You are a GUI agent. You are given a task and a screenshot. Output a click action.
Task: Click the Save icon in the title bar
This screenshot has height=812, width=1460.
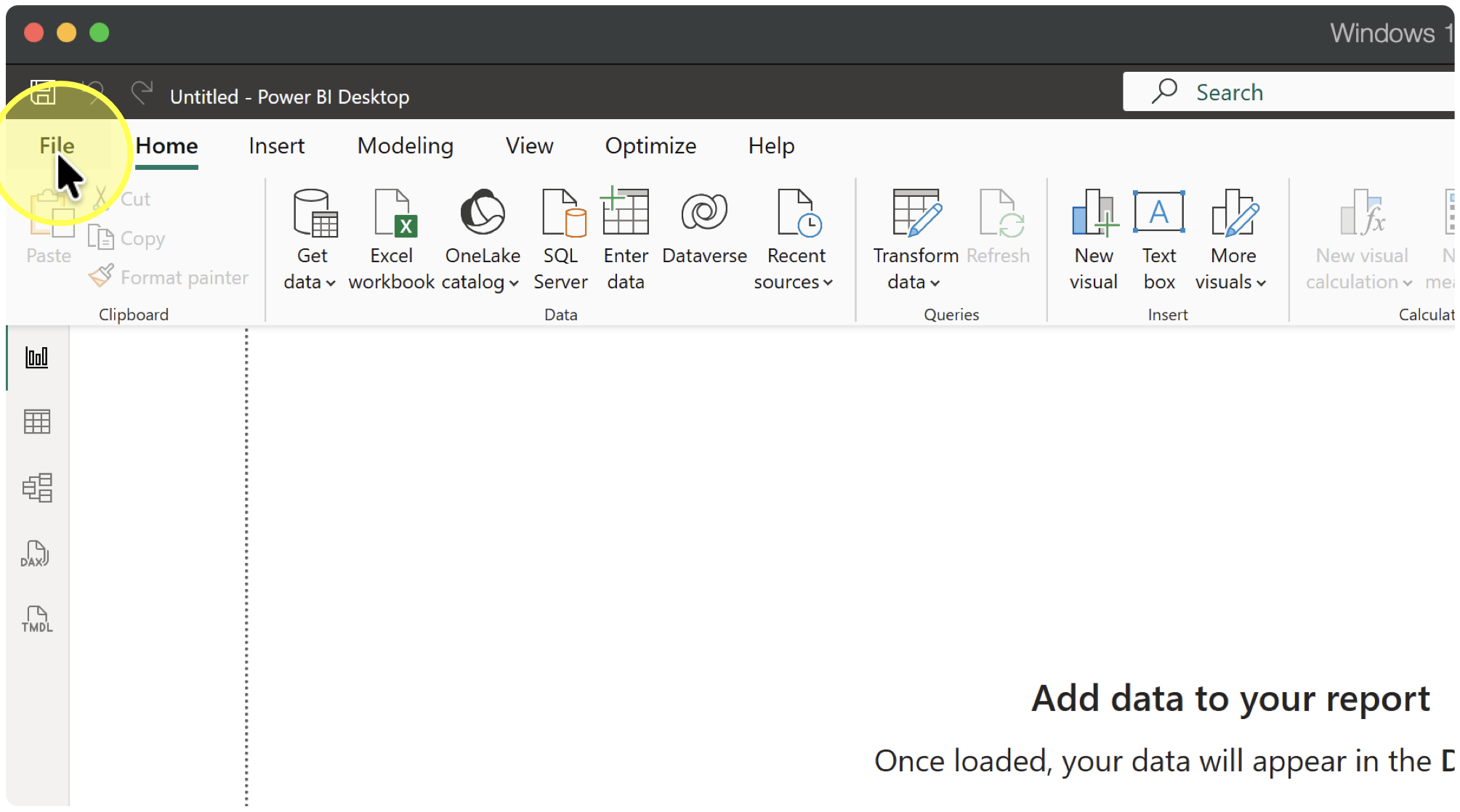tap(43, 93)
